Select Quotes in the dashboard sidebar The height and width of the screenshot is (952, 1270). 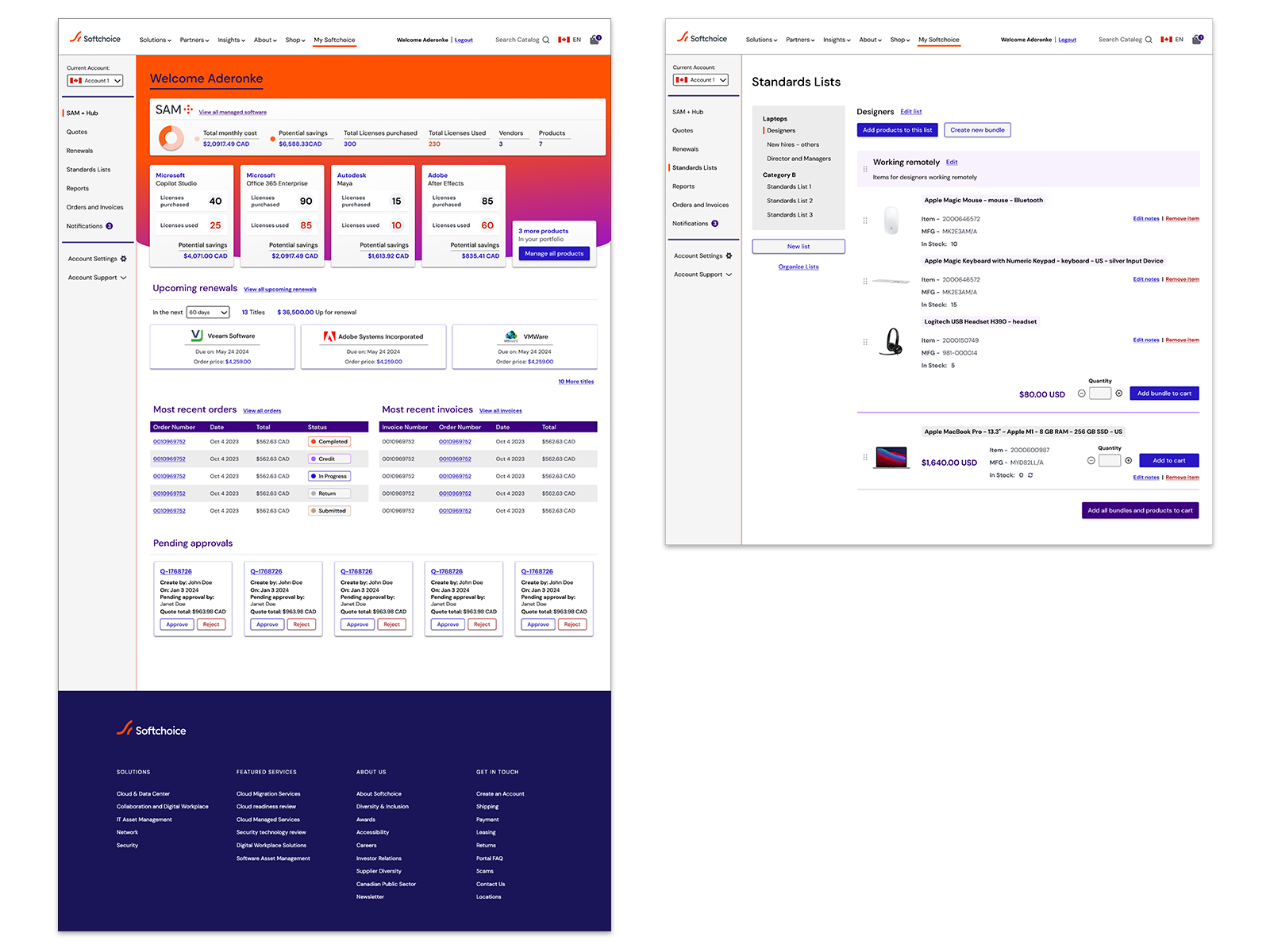pos(77,132)
